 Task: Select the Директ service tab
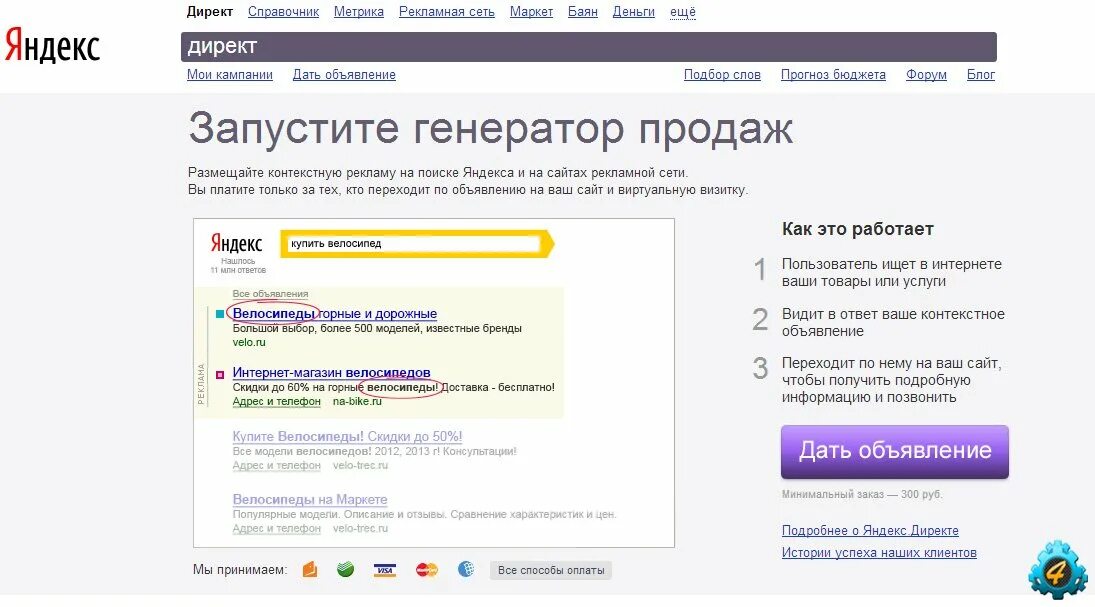tap(210, 12)
